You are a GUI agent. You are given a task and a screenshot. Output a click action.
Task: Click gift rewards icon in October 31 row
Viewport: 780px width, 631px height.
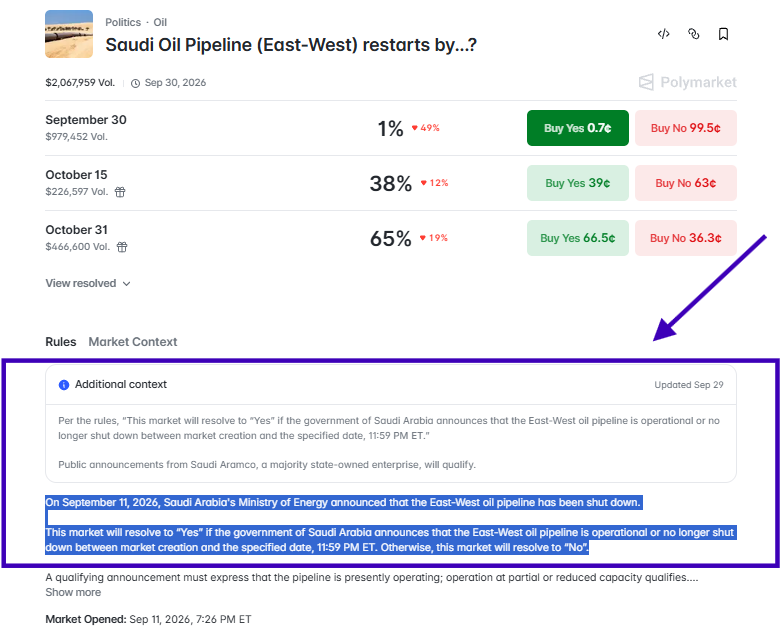tap(122, 247)
